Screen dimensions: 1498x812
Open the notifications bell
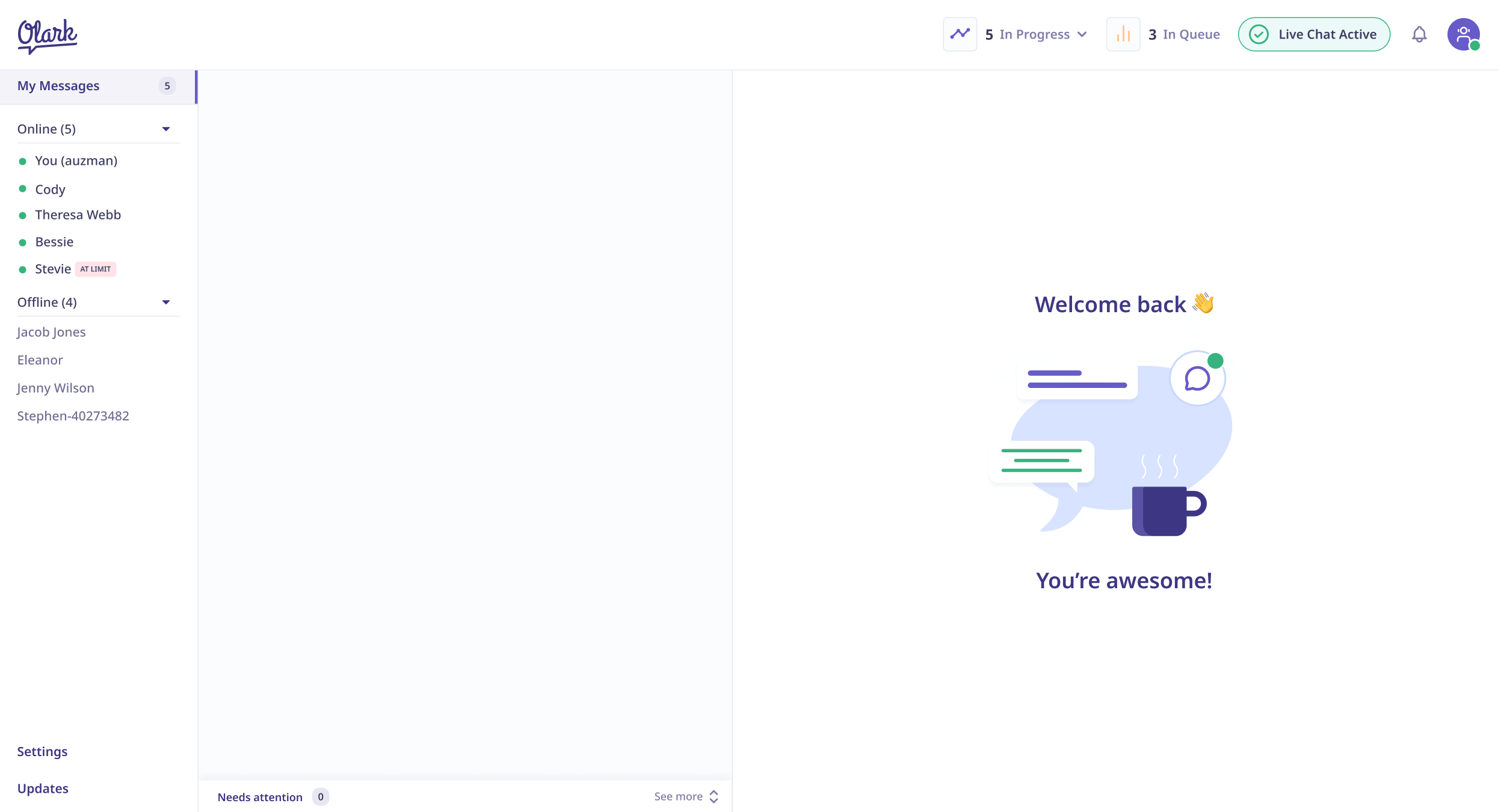[x=1419, y=34]
